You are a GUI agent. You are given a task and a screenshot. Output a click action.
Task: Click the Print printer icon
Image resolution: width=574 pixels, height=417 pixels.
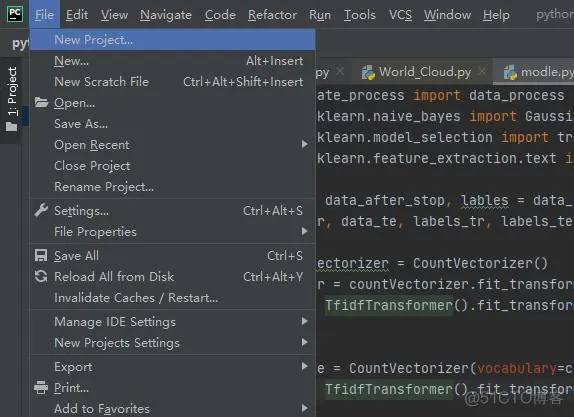[x=41, y=387]
